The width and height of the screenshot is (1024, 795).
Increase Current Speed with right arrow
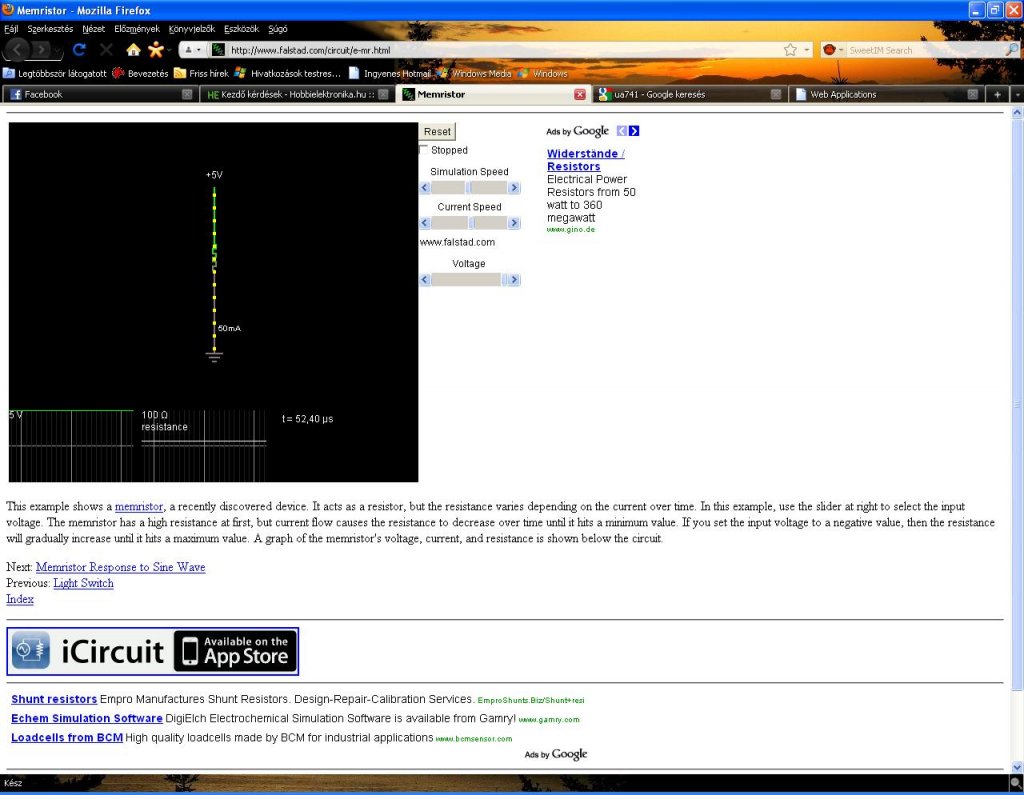[514, 223]
